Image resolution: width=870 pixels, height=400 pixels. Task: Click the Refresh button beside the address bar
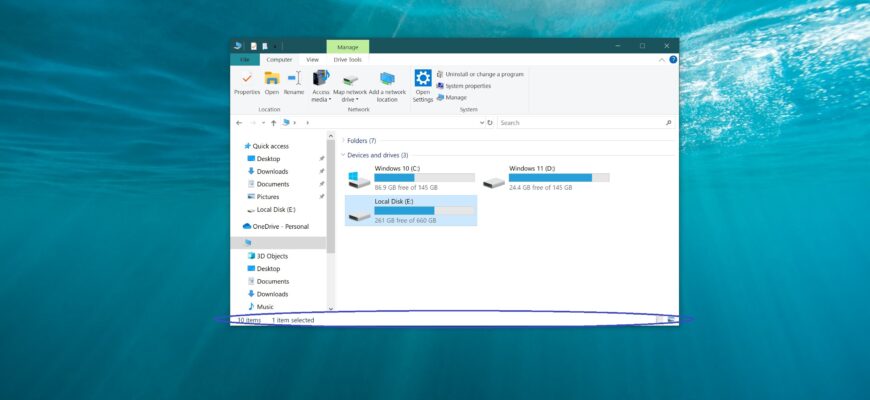pos(490,123)
